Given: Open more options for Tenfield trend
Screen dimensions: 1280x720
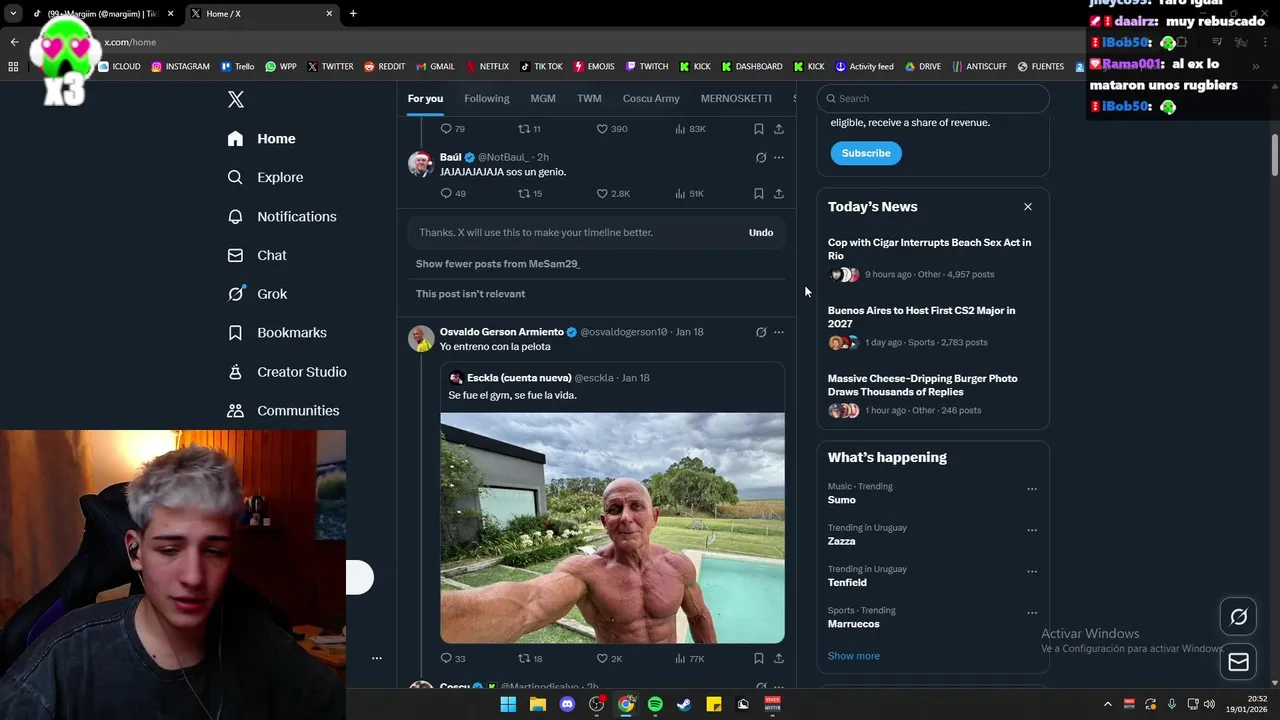Looking at the screenshot, I should pyautogui.click(x=1032, y=571).
